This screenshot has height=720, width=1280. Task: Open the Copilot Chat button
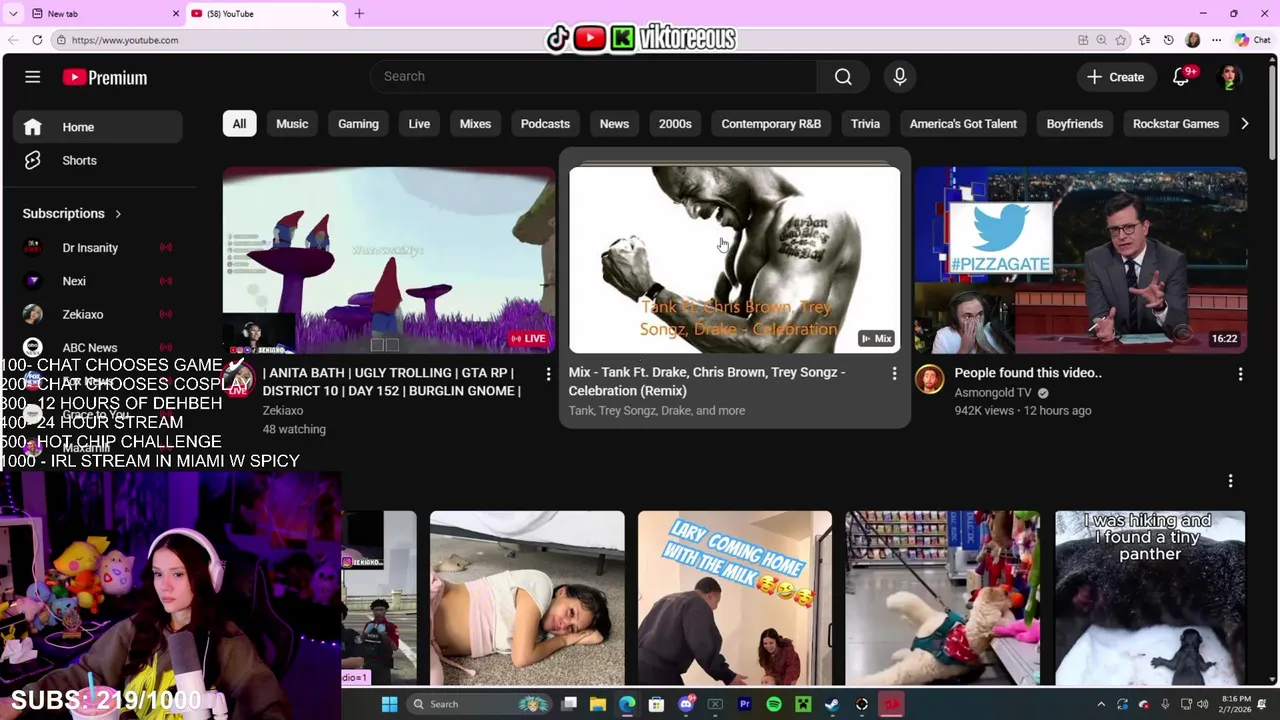click(1252, 40)
